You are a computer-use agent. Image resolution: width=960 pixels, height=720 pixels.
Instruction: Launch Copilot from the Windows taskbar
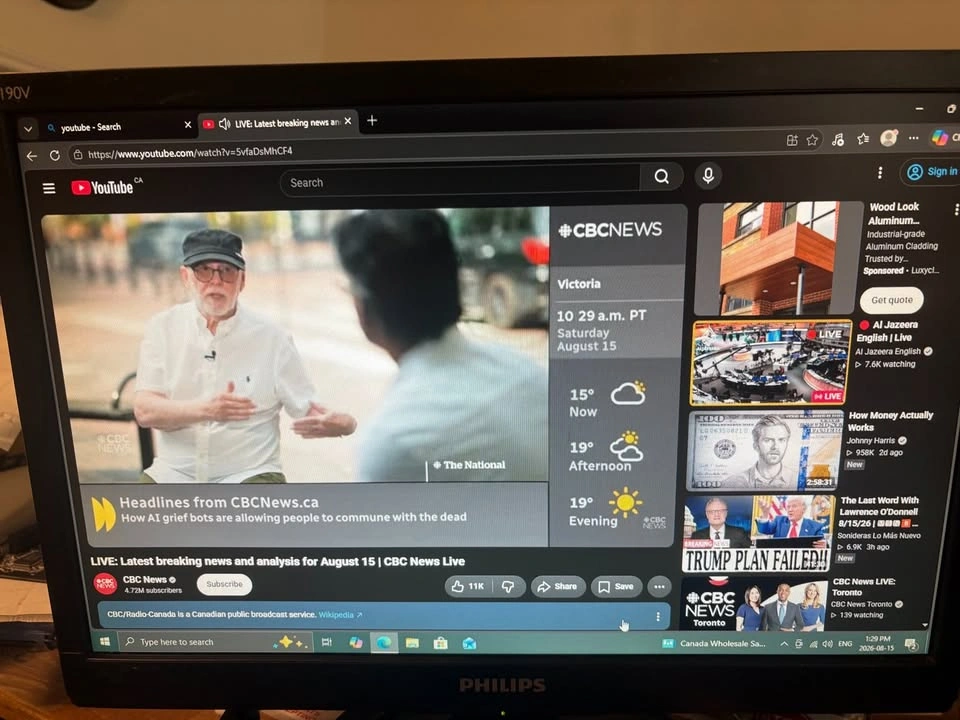coord(355,642)
